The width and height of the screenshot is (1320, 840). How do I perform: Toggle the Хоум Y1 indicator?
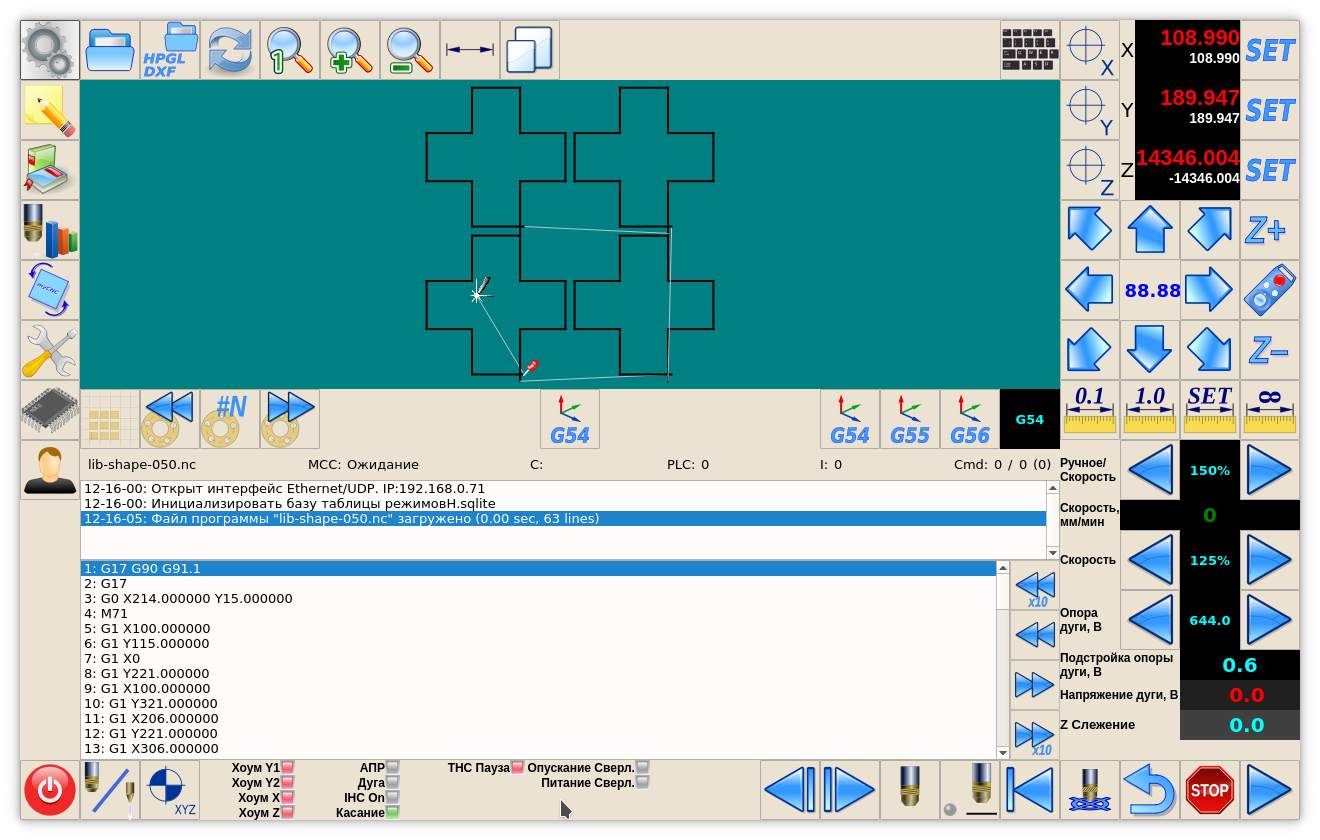[287, 768]
